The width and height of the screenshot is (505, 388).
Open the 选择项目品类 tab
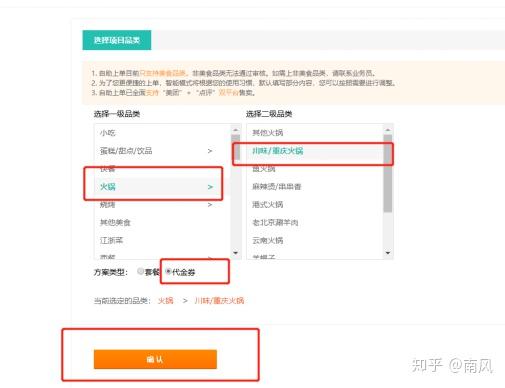[117, 40]
